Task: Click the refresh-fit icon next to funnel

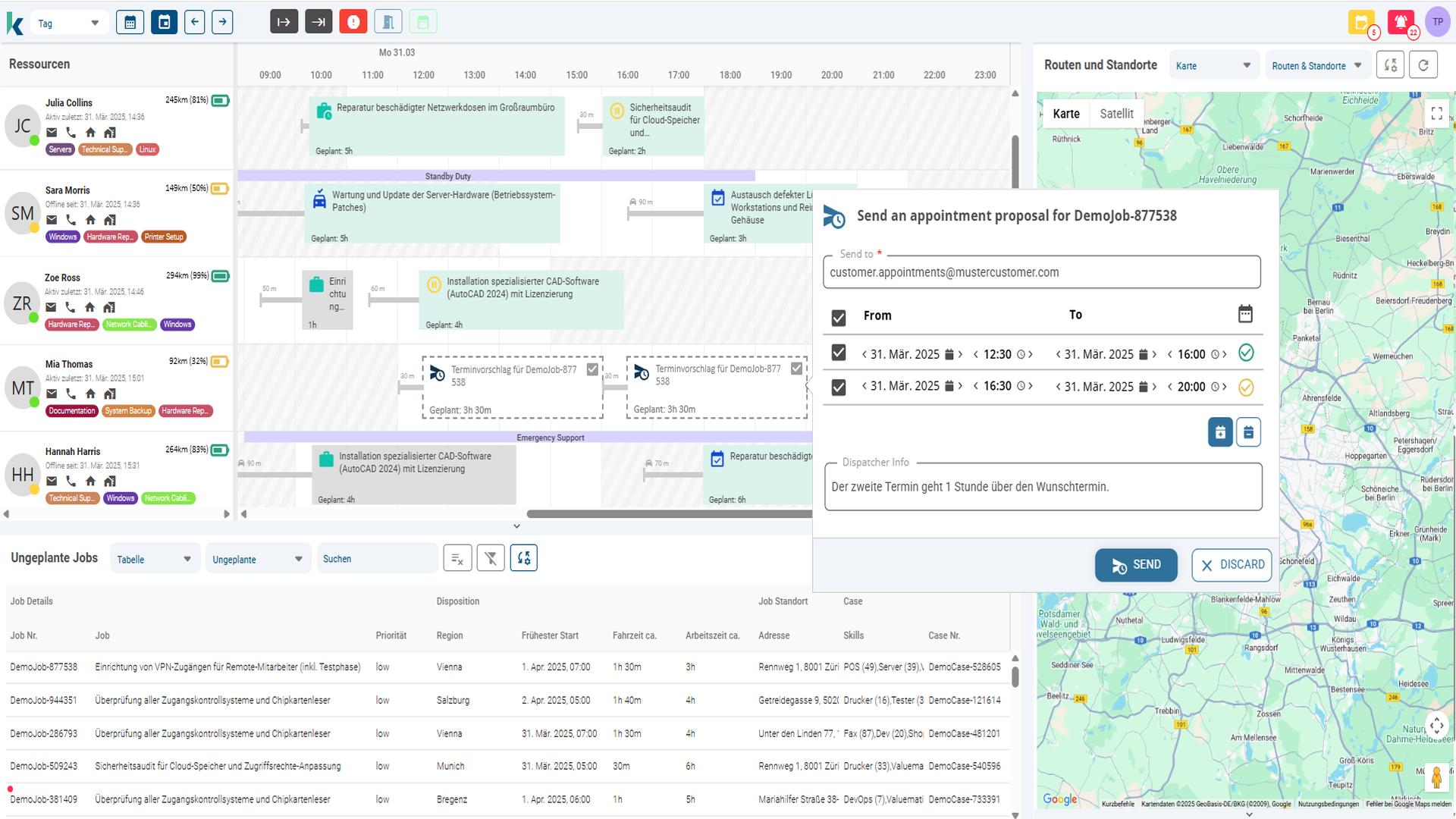Action: [x=524, y=559]
